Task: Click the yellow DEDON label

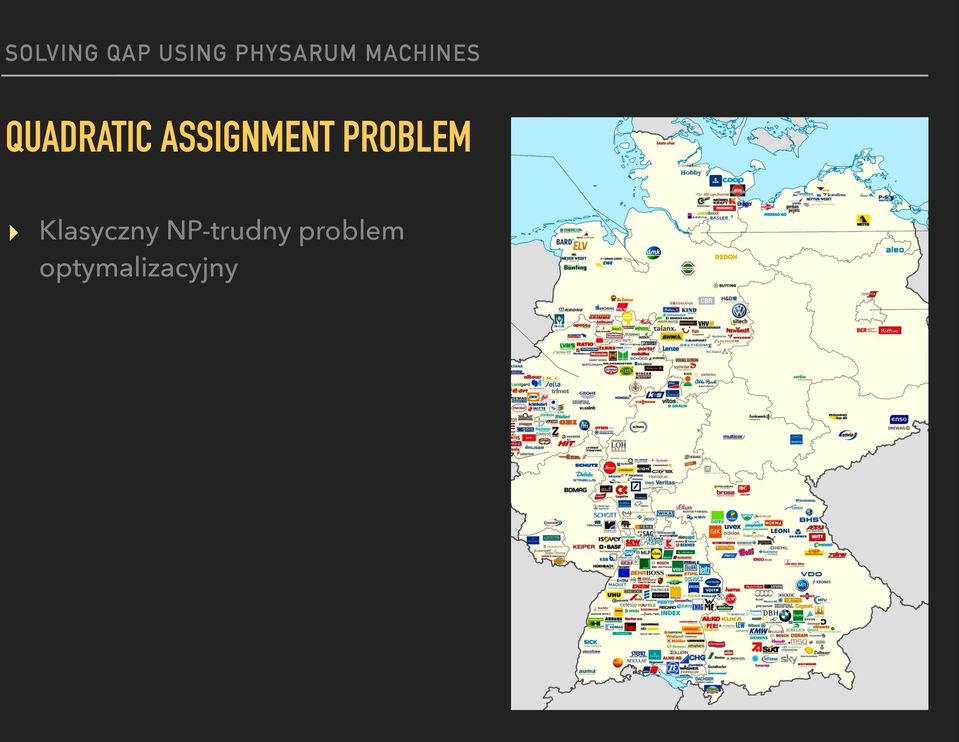Action: pyautogui.click(x=726, y=257)
